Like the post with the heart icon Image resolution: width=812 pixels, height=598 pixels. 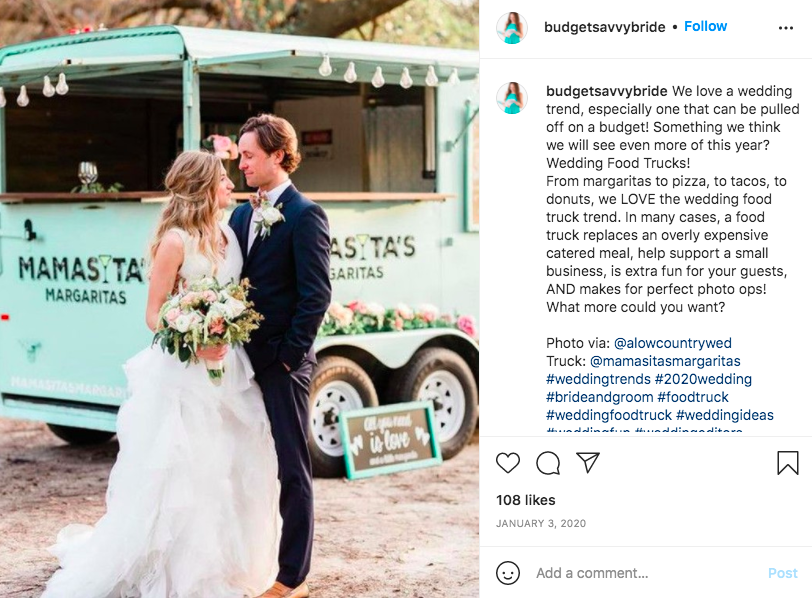(508, 463)
